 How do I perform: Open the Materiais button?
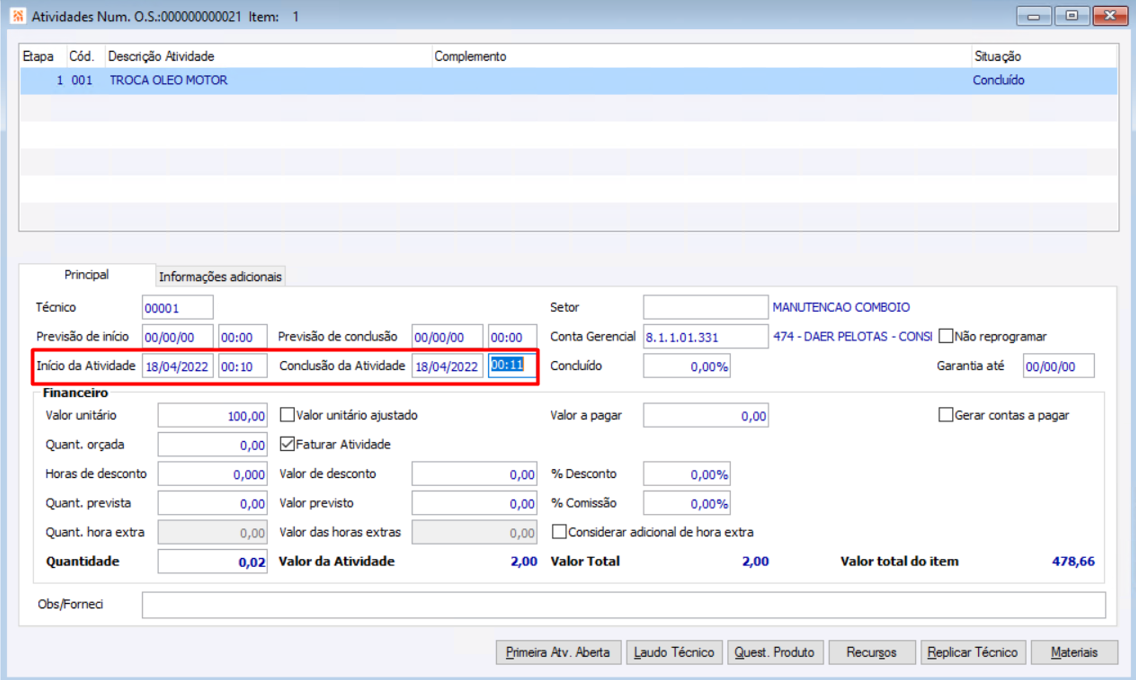[1074, 652]
